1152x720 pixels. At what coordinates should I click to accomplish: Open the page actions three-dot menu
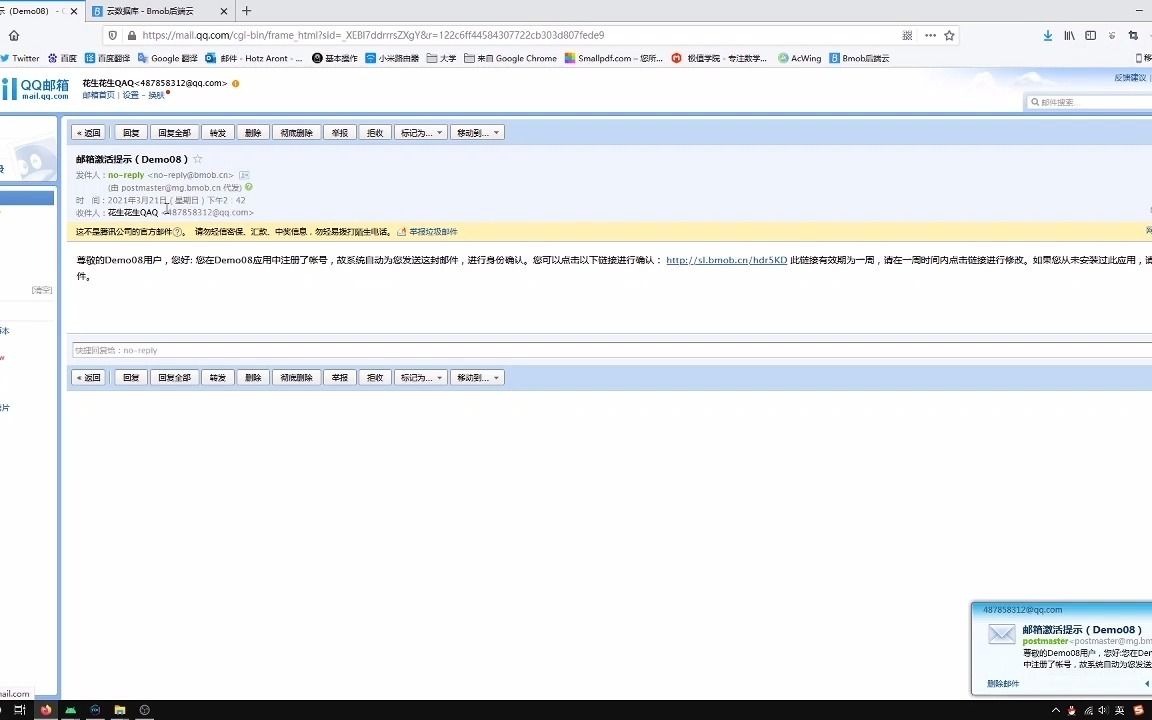(930, 35)
